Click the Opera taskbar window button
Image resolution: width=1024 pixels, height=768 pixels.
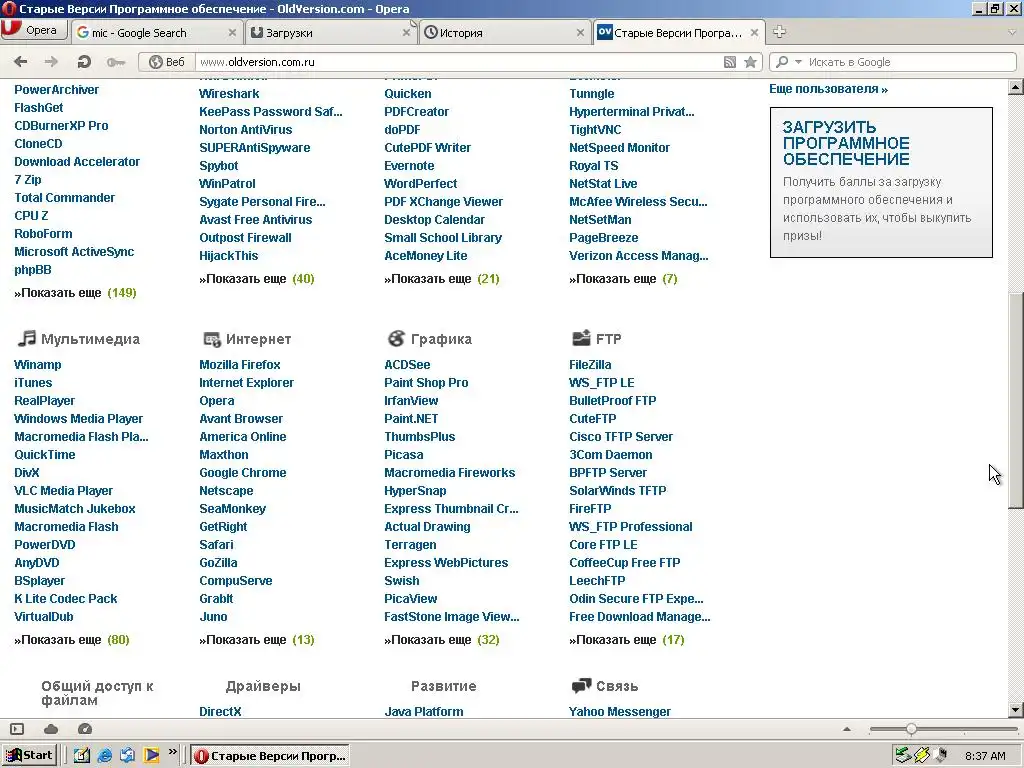[271, 756]
